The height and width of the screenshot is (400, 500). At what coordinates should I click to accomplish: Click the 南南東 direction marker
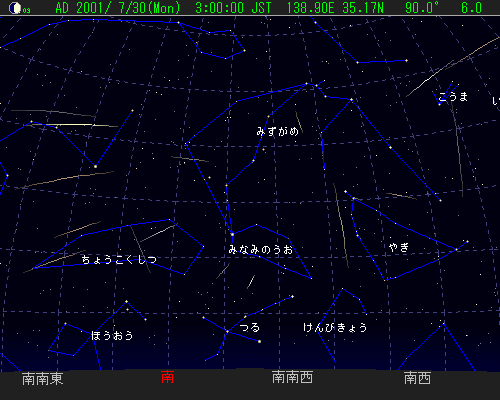42,379
